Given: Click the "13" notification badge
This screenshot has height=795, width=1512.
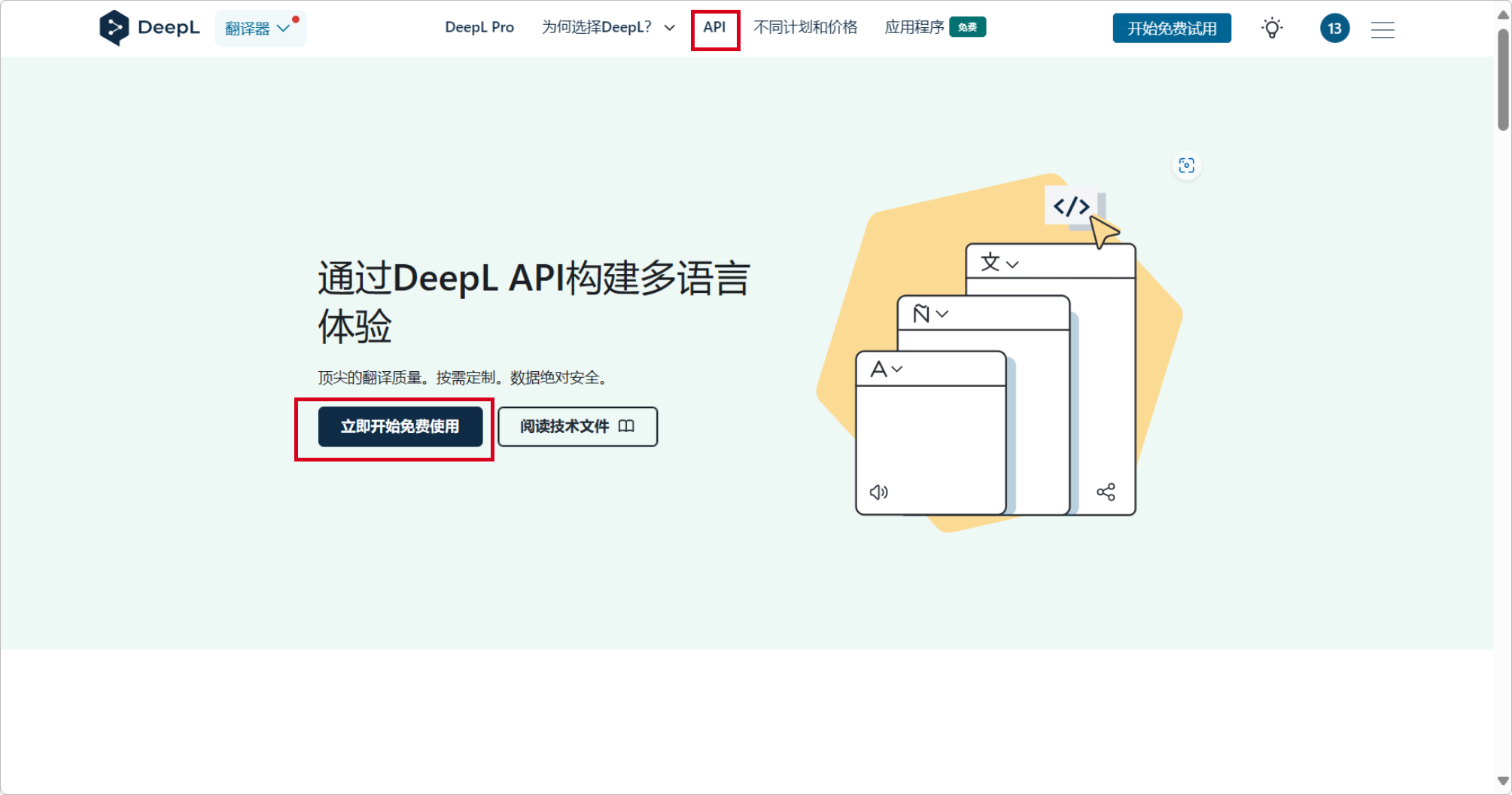Looking at the screenshot, I should point(1334,28).
